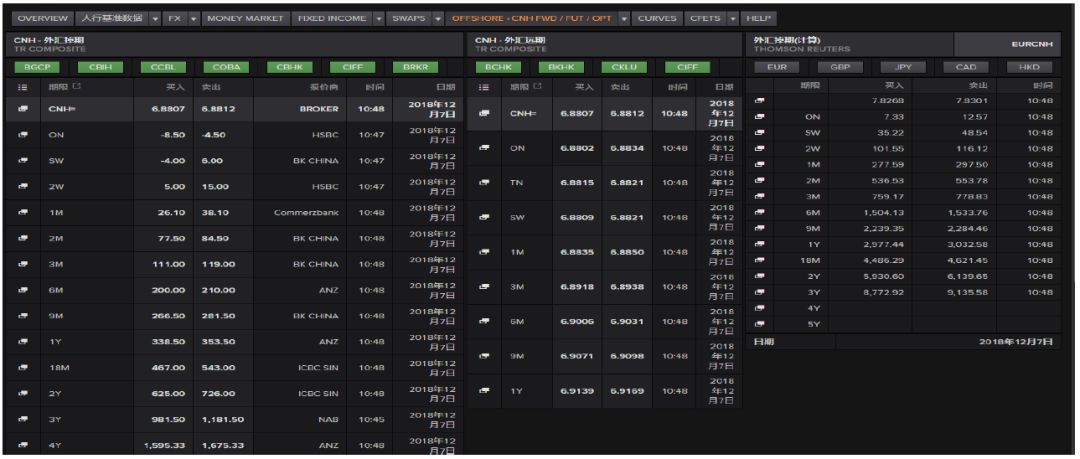Select CAD currency button
Viewport: 1080px width, 459px height.
coord(966,68)
